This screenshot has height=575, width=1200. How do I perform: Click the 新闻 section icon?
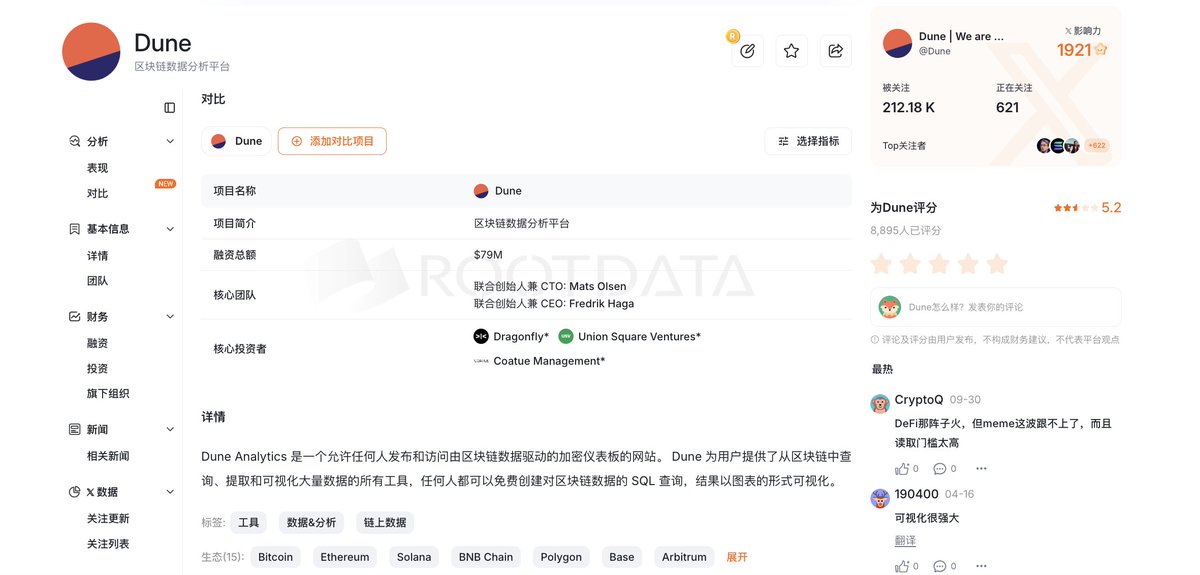pos(74,430)
